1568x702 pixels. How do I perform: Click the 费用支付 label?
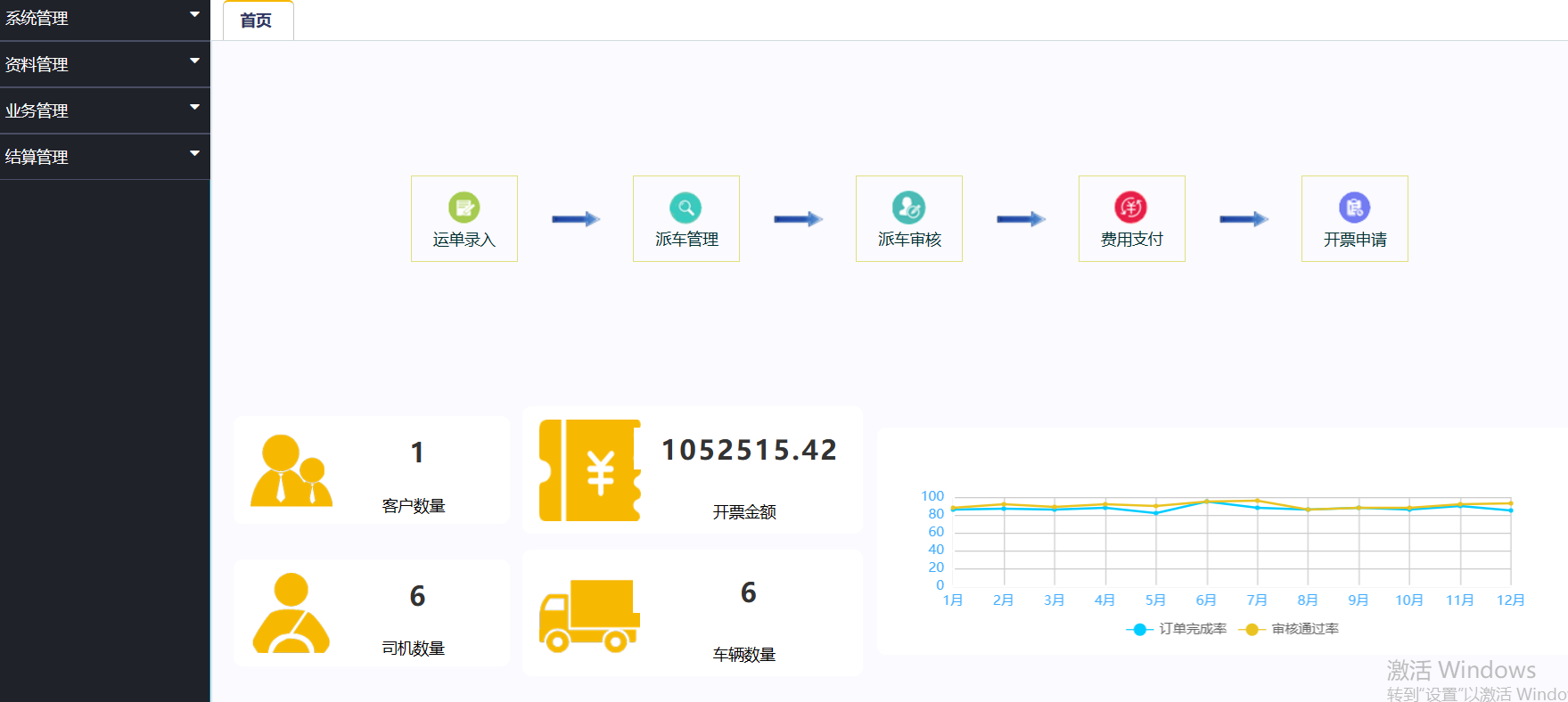pos(1132,240)
